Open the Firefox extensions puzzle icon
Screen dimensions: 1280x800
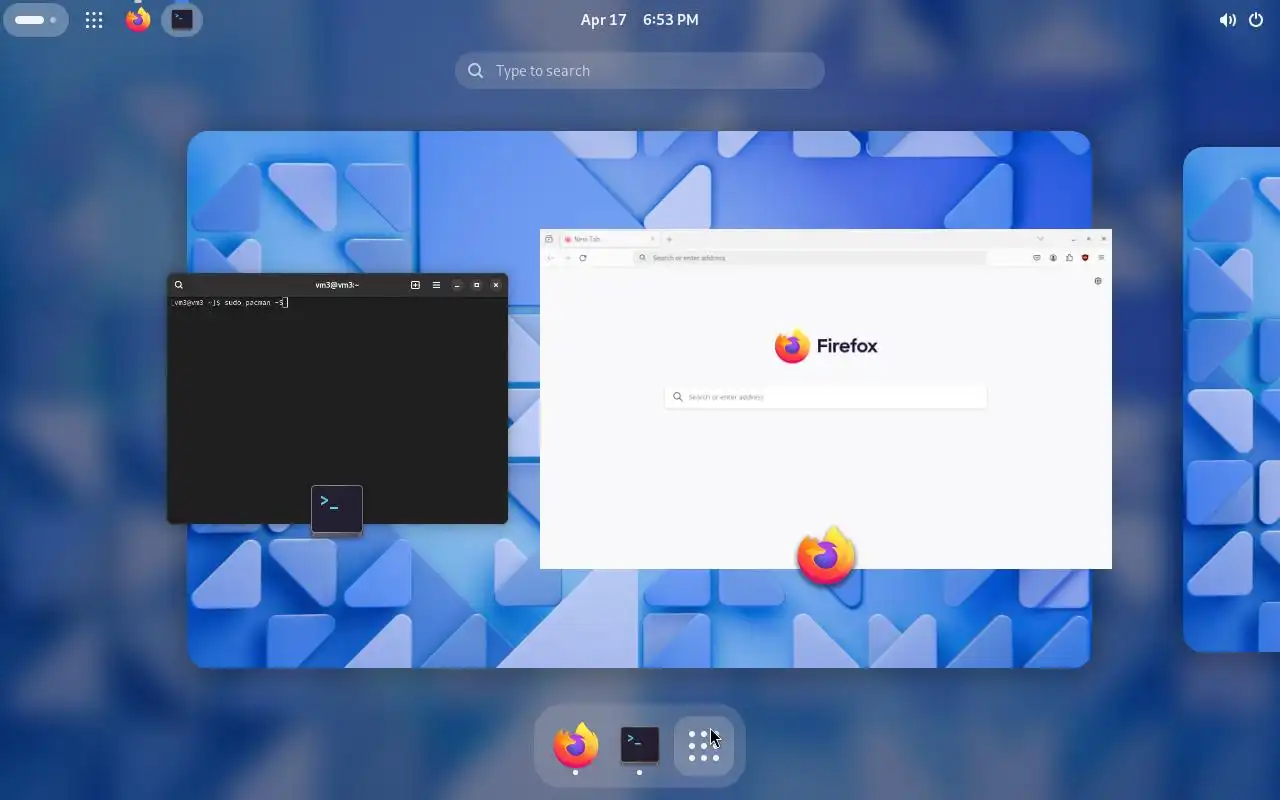click(x=1069, y=258)
